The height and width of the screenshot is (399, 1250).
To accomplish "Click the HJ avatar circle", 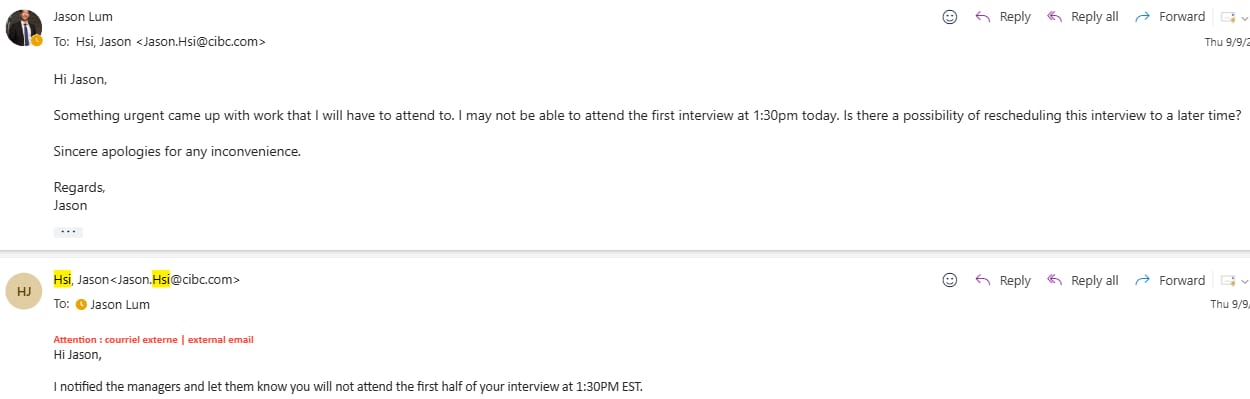I will [24, 291].
